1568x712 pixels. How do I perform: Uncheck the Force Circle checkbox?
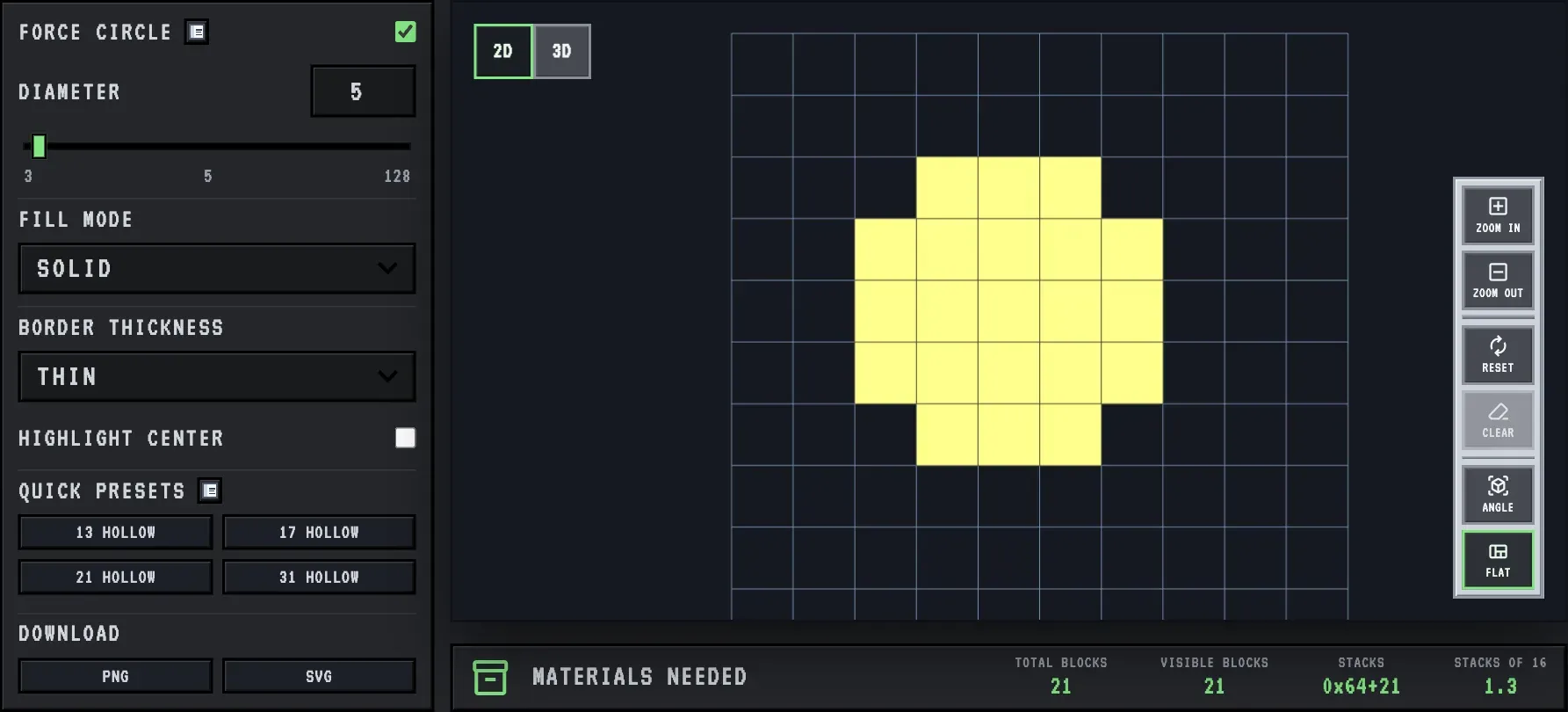coord(406,32)
